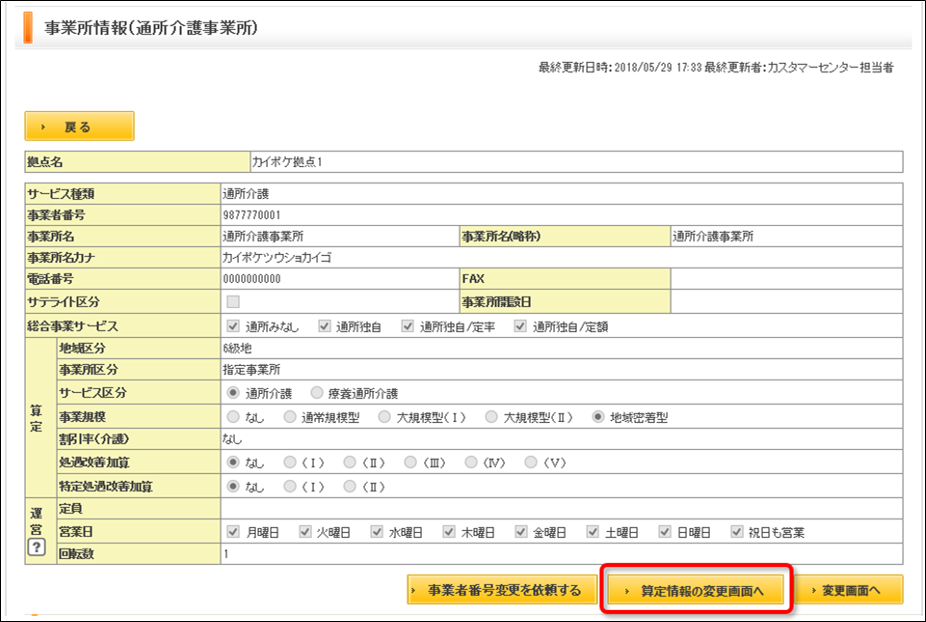The width and height of the screenshot is (926, 622).
Task: Click the 地域区分 value 6級地
Action: click(x=237, y=349)
